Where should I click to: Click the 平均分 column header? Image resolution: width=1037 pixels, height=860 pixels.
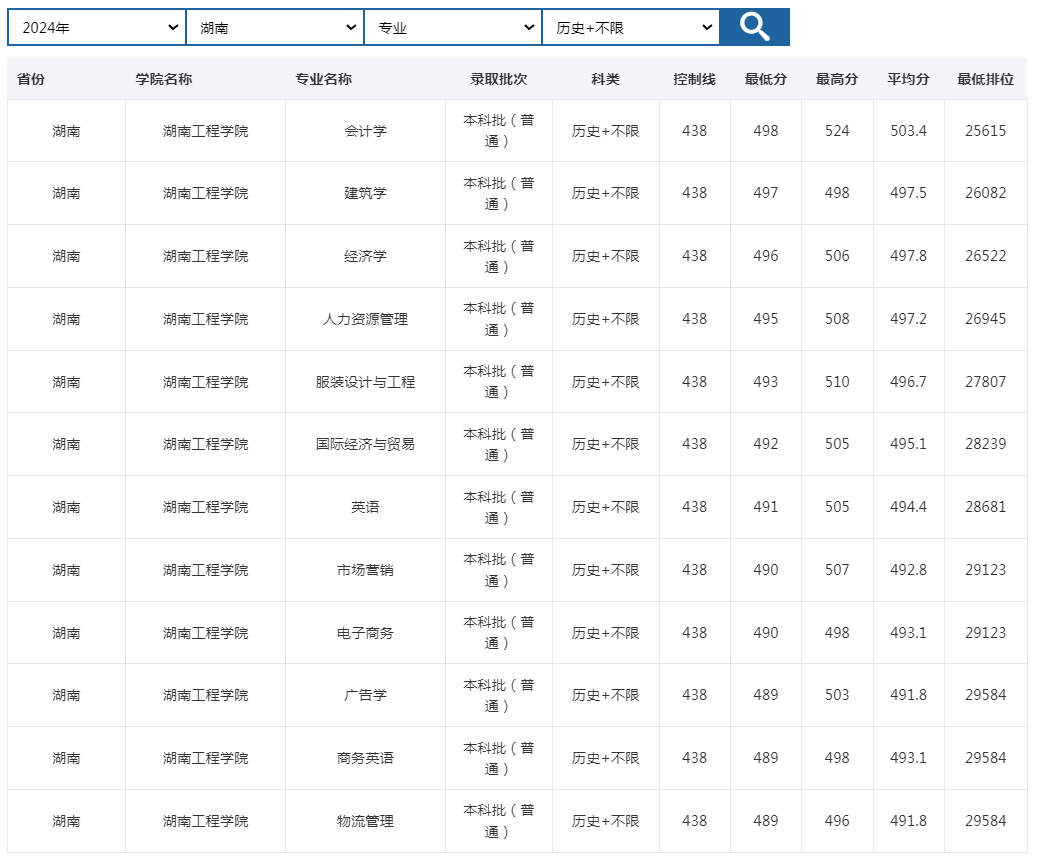point(908,79)
